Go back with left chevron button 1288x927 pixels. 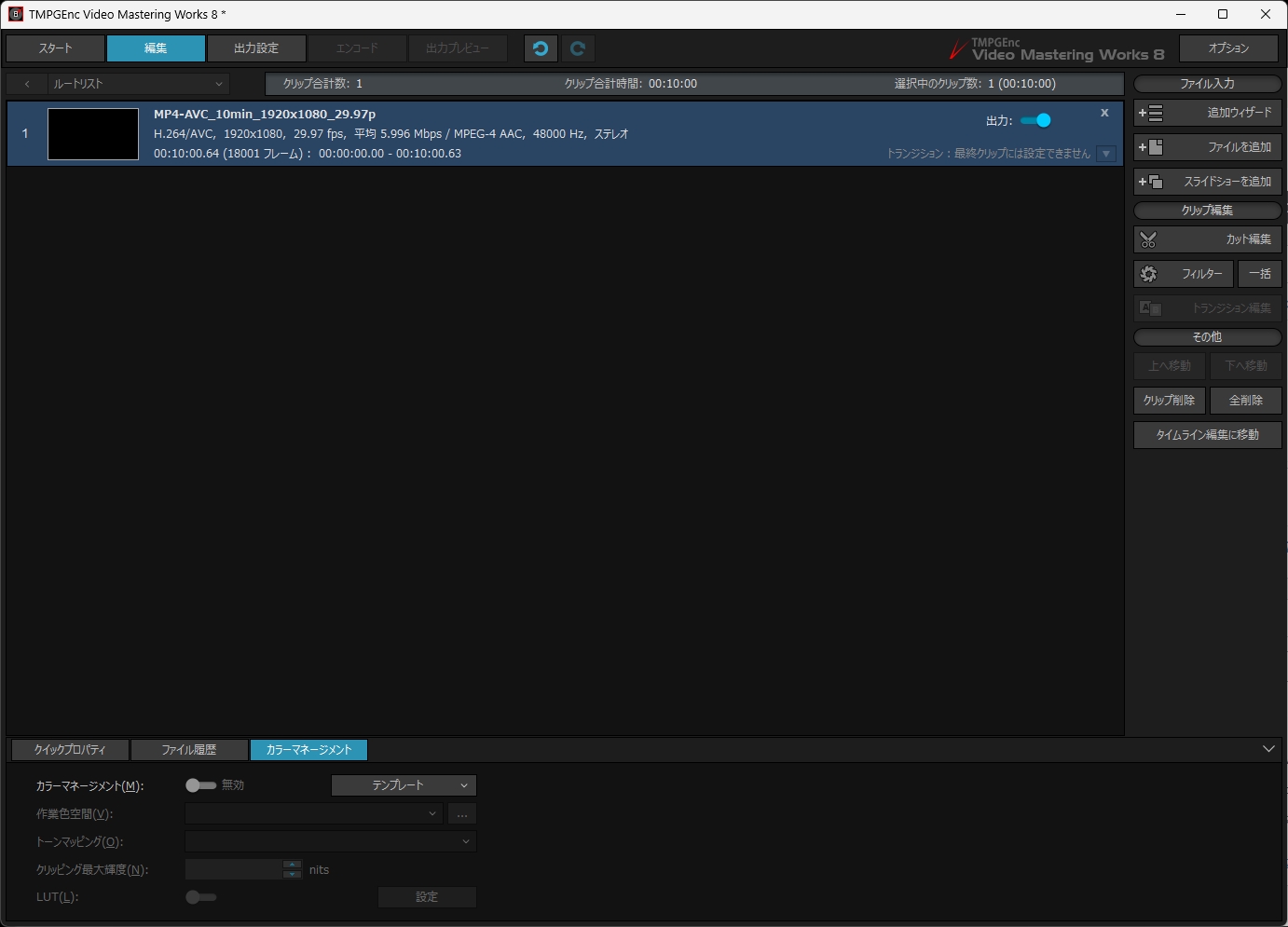point(27,84)
